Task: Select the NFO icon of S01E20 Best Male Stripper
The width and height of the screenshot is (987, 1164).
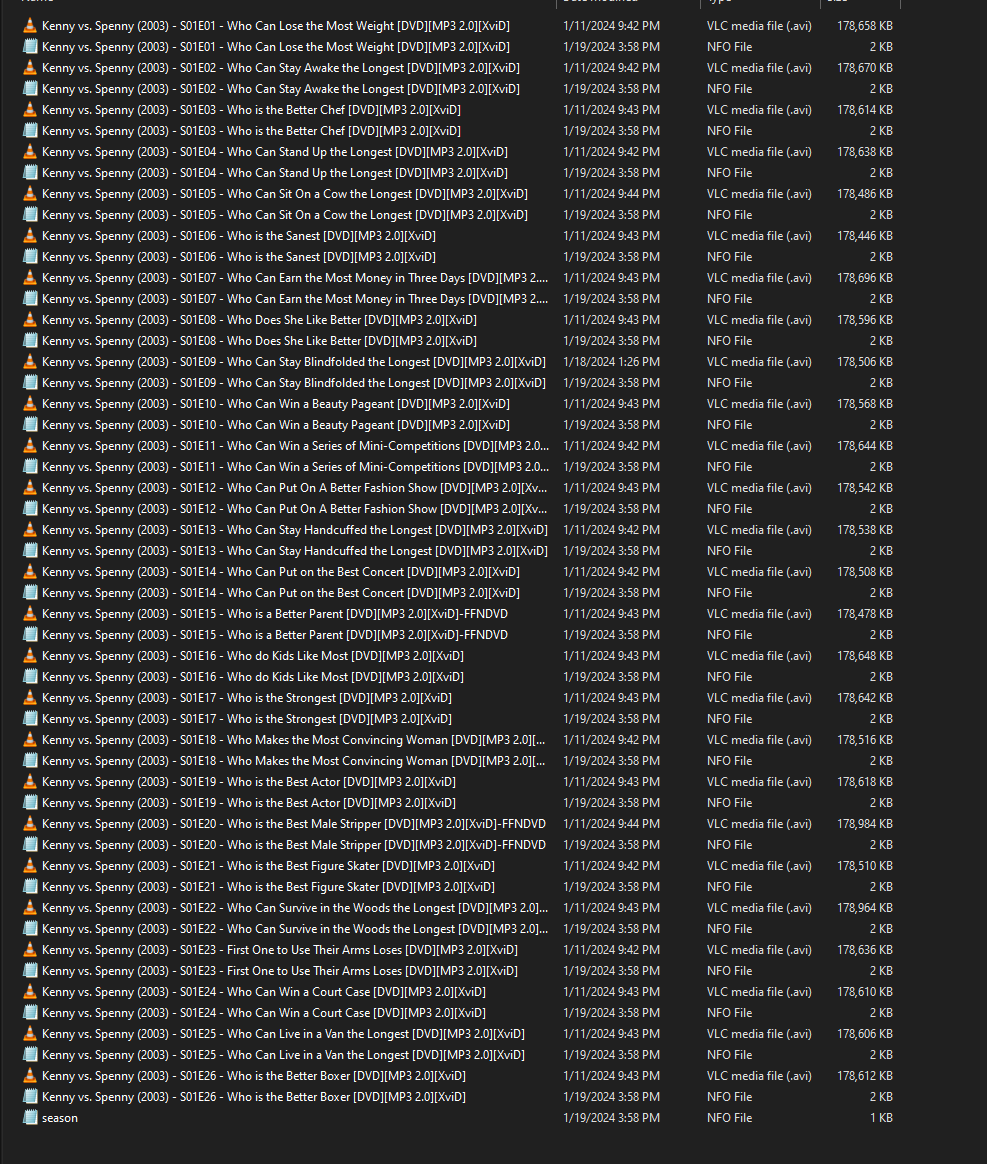Action: (x=30, y=844)
